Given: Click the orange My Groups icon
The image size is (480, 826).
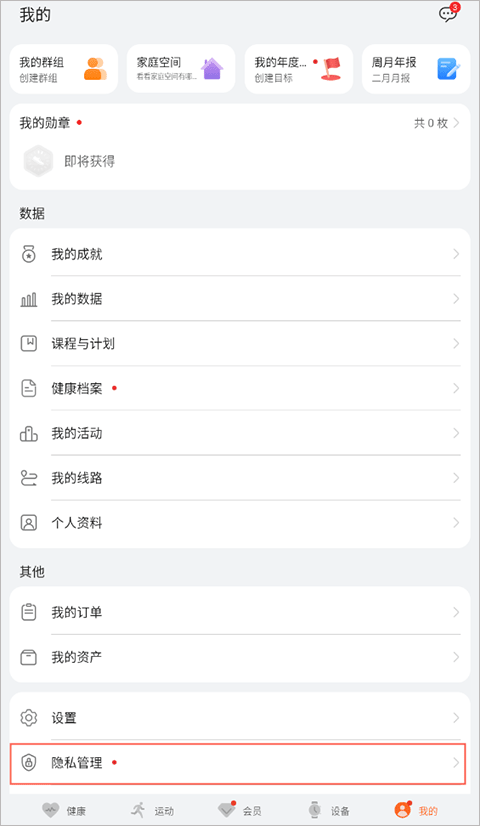Looking at the screenshot, I should [95, 69].
